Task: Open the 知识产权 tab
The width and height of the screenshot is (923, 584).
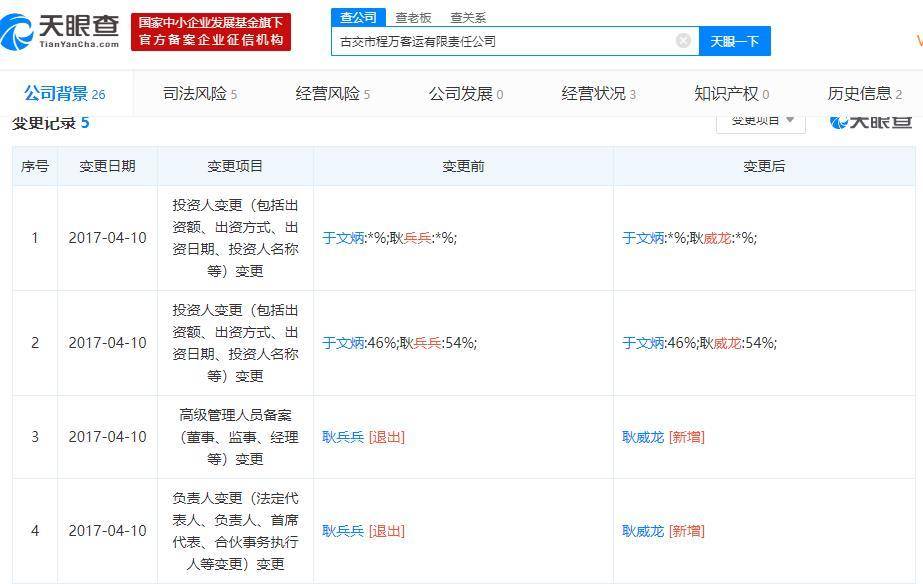Action: tap(728, 92)
